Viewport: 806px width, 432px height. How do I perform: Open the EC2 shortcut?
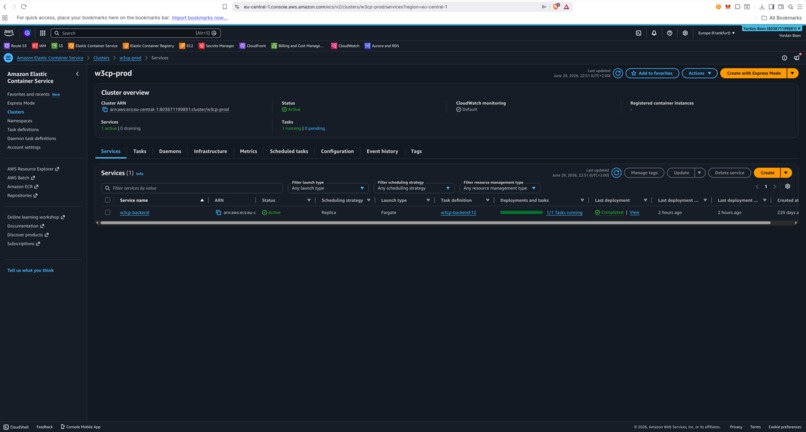pos(186,46)
